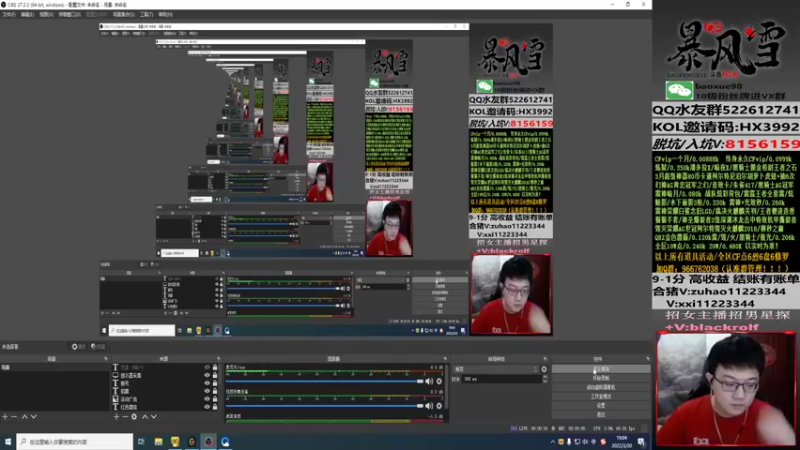
Task: Open Docks menu in OBS menu bar
Action: [69, 14]
